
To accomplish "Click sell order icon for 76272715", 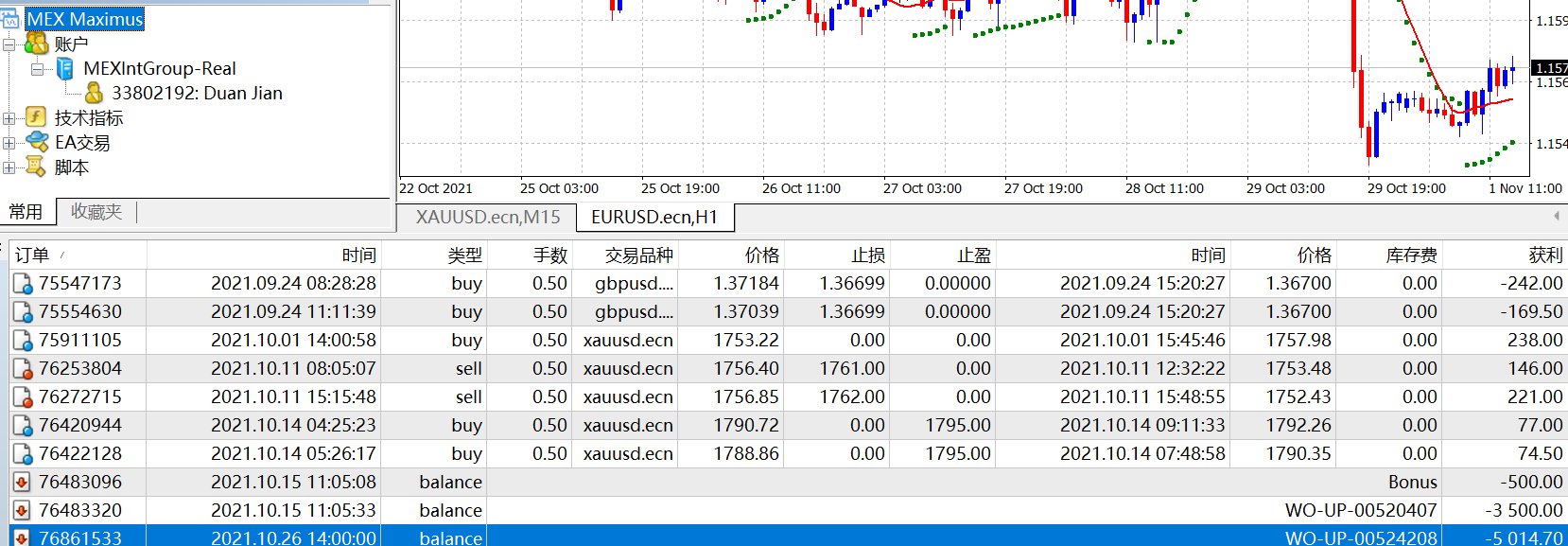I will (x=22, y=396).
